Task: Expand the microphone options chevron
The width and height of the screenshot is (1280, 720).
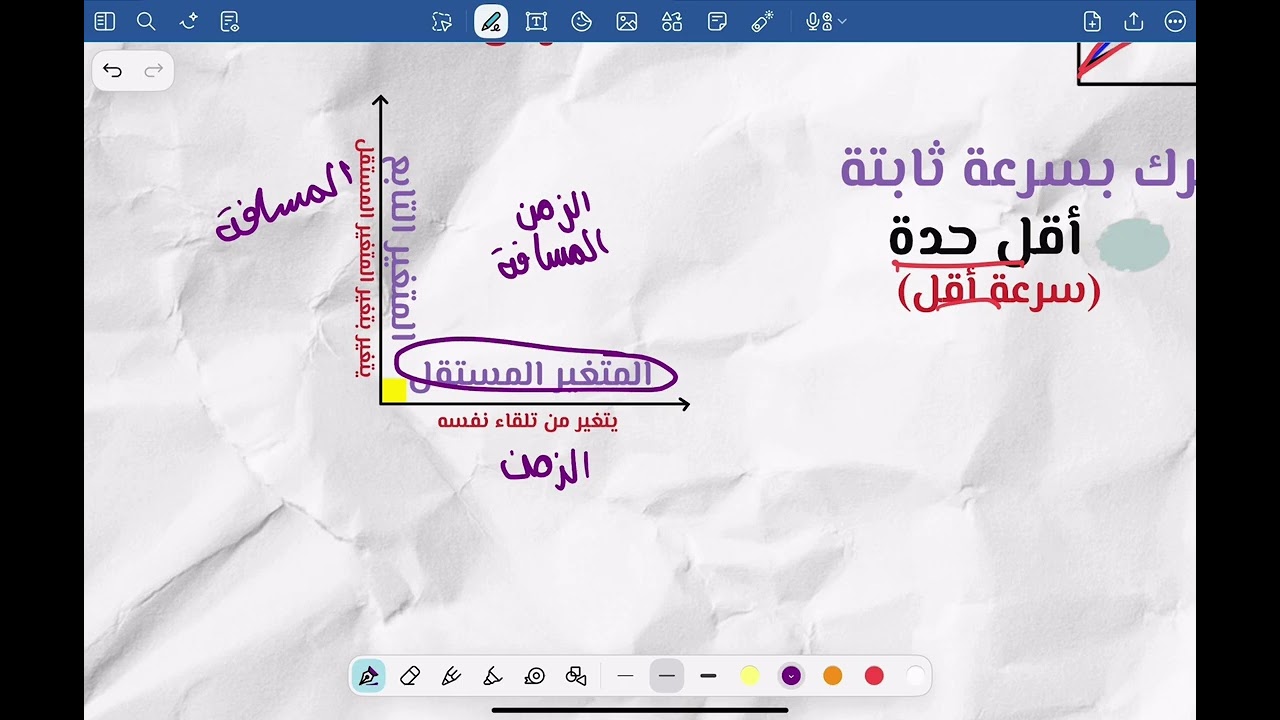Action: point(842,22)
